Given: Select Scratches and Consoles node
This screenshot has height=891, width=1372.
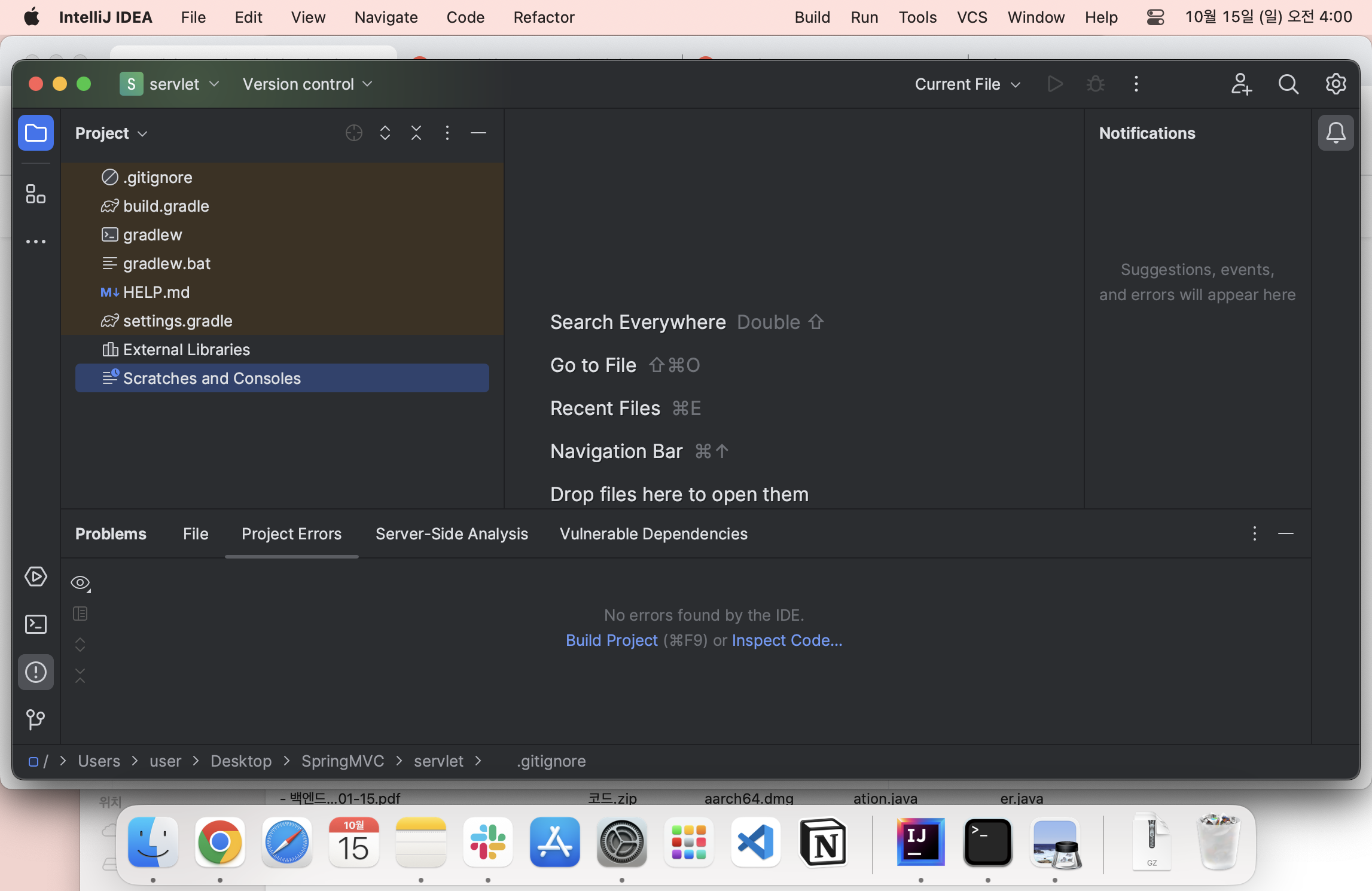Looking at the screenshot, I should click(282, 378).
